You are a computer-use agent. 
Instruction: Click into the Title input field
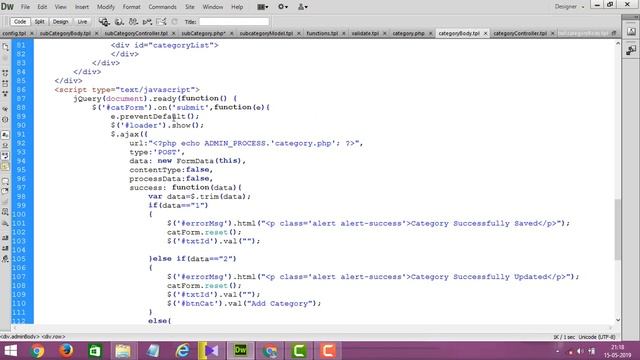(x=234, y=22)
